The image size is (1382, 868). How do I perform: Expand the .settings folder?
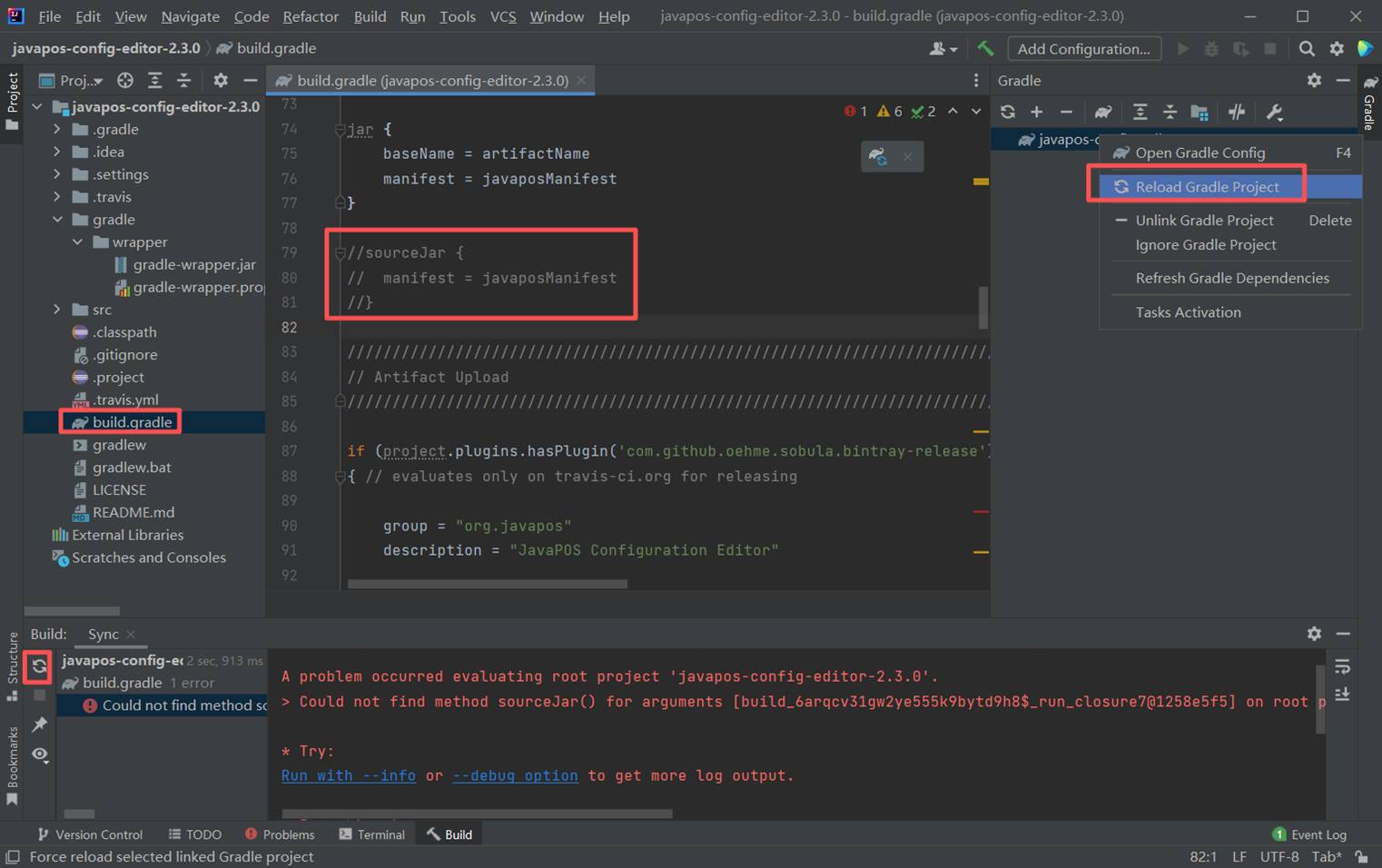pyautogui.click(x=57, y=174)
